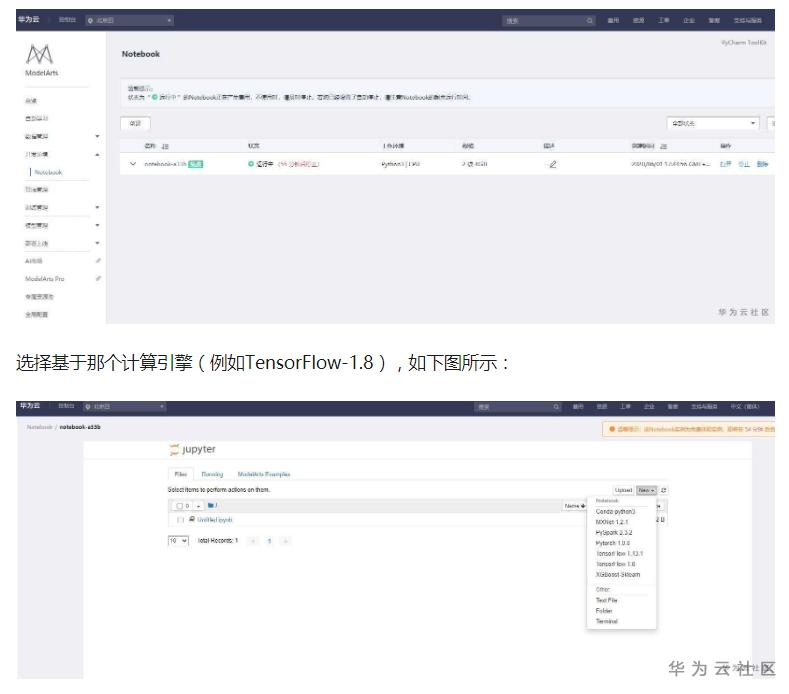The width and height of the screenshot is (789, 694).
Task: Click the sort icon beside the name column header
Action: [165, 146]
